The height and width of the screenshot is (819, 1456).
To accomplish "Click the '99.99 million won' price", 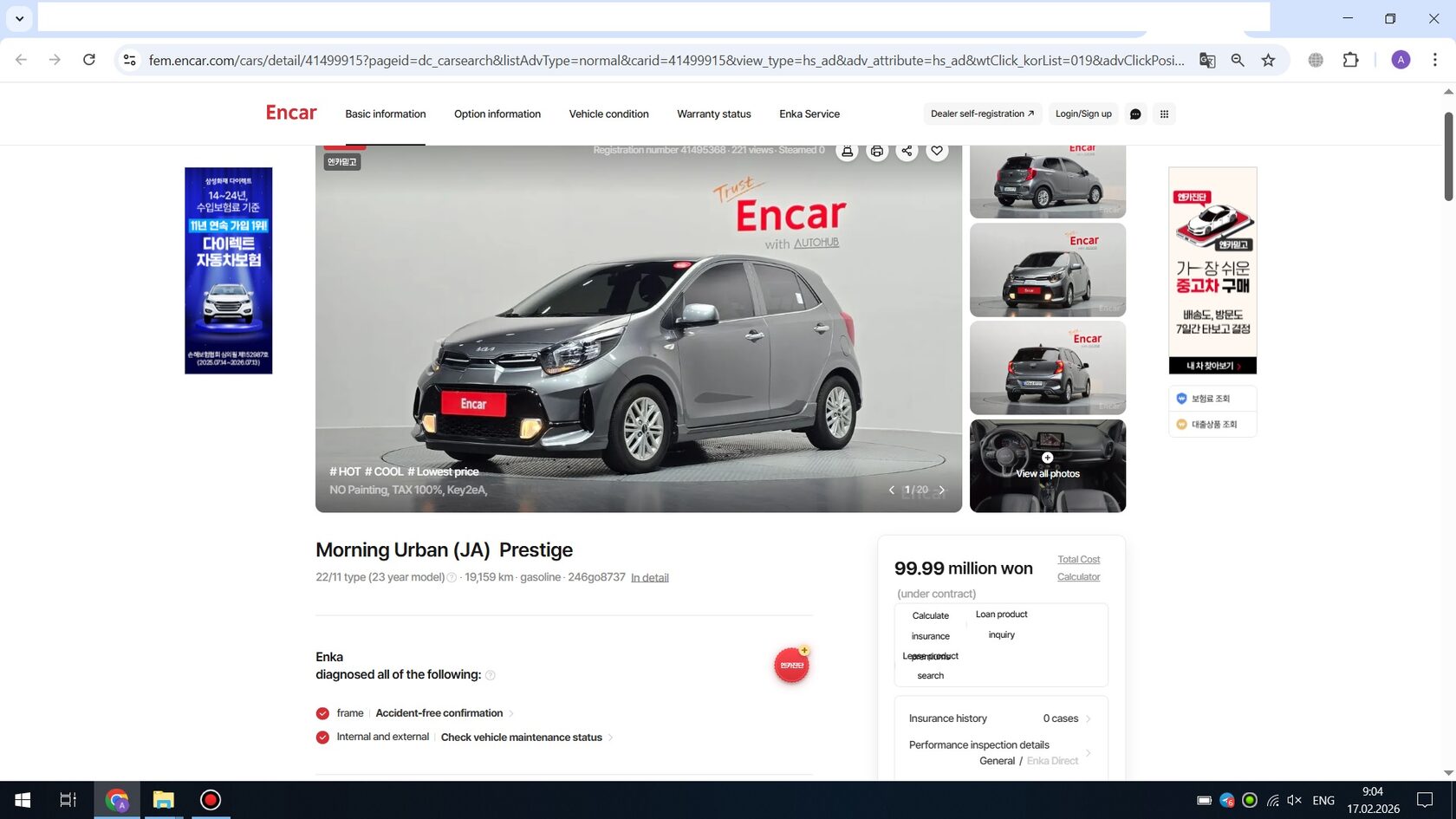I will (x=964, y=569).
